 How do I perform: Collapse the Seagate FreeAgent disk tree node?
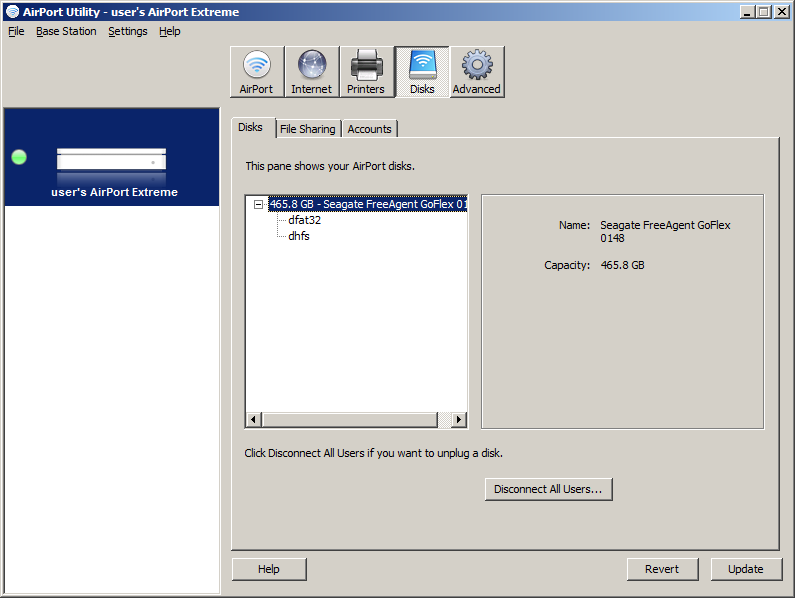[258, 204]
